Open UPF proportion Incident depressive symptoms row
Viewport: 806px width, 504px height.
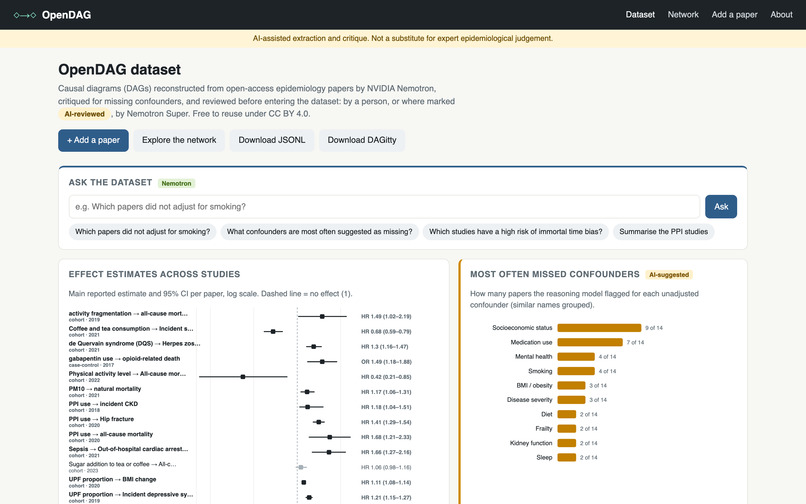click(240, 497)
